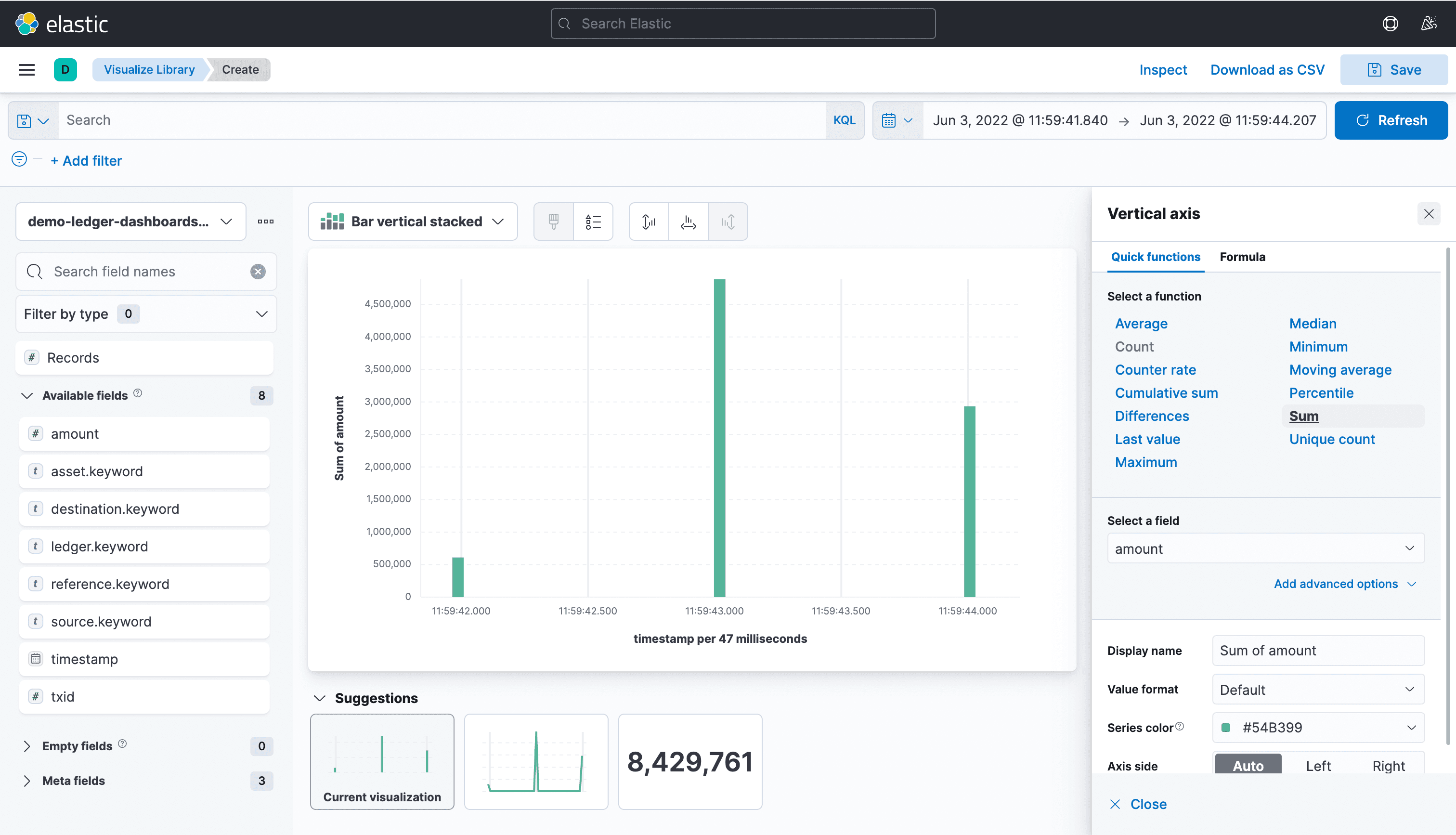Open the help lifebuoy icon

[x=1390, y=24]
